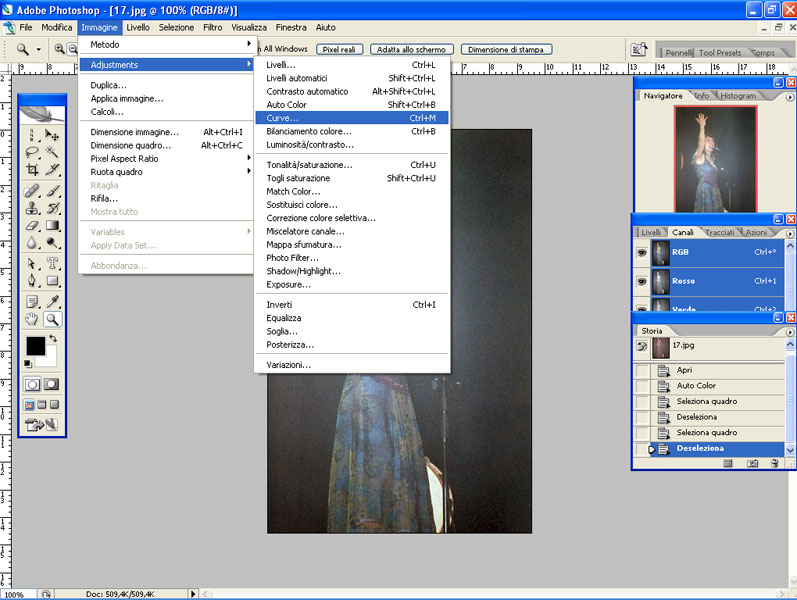Select the Eyedropper tool
797x600 pixels.
53,301
